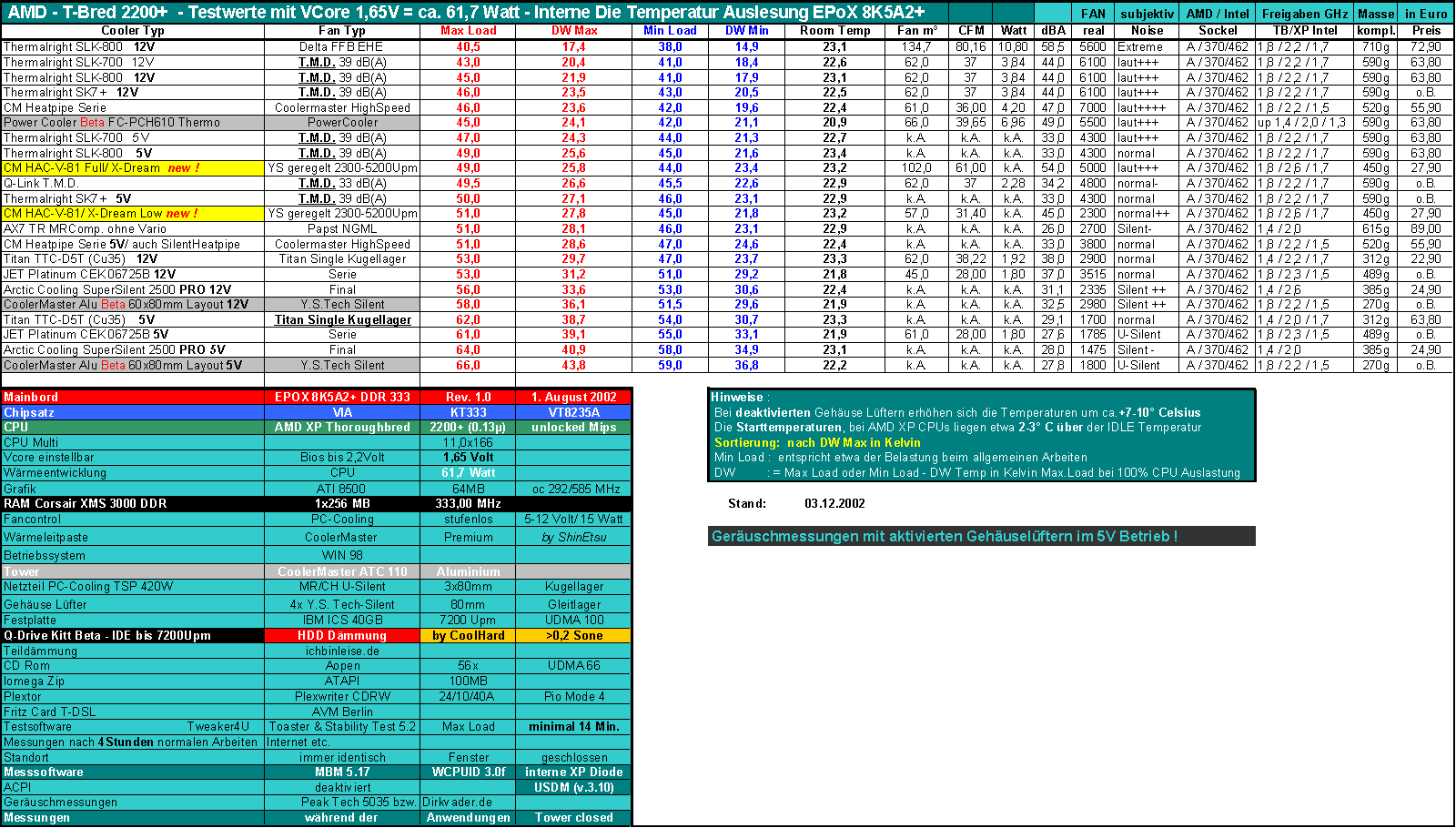Select the red '17,4' DW Max value

pyautogui.click(x=573, y=47)
